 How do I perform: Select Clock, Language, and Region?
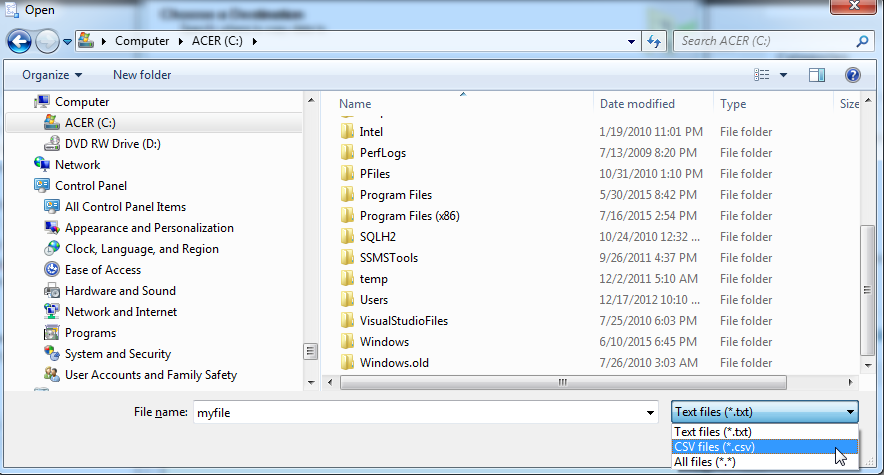click(x=142, y=249)
